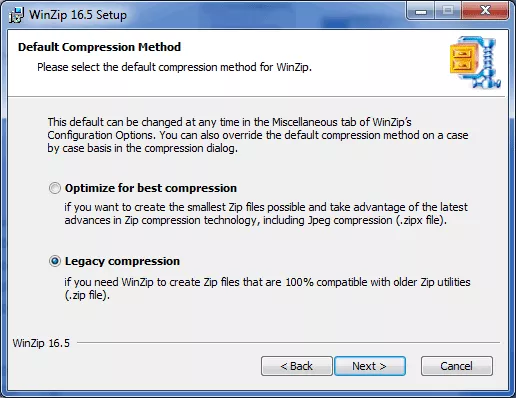Click the WinZip setup icon in title bar

tap(16, 15)
